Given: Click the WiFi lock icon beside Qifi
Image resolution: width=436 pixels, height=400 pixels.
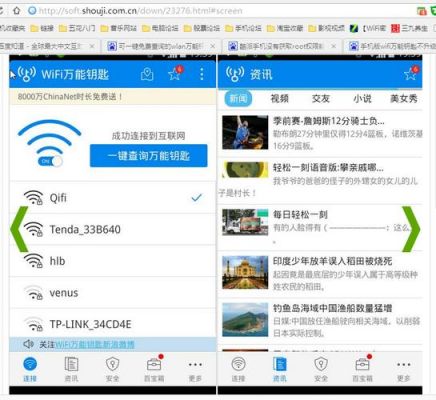Looking at the screenshot, I should [x=34, y=197].
